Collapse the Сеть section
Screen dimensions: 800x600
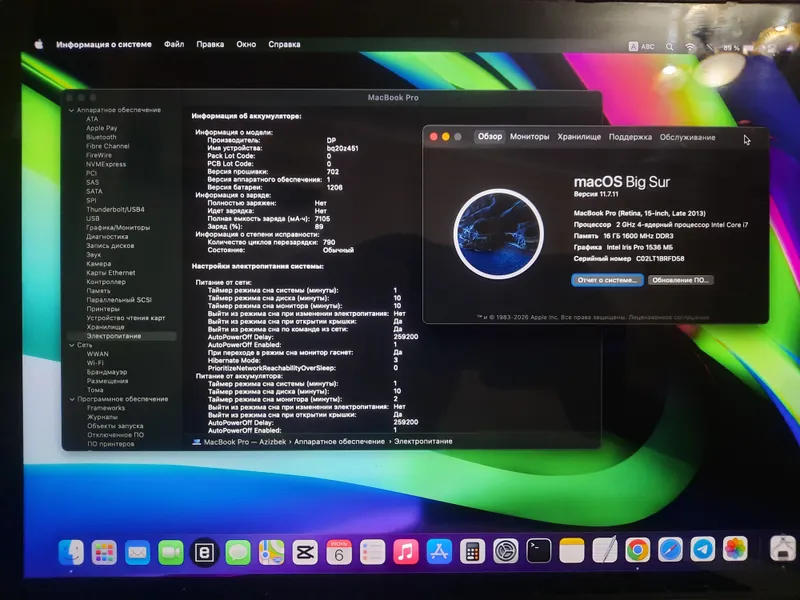coord(72,345)
